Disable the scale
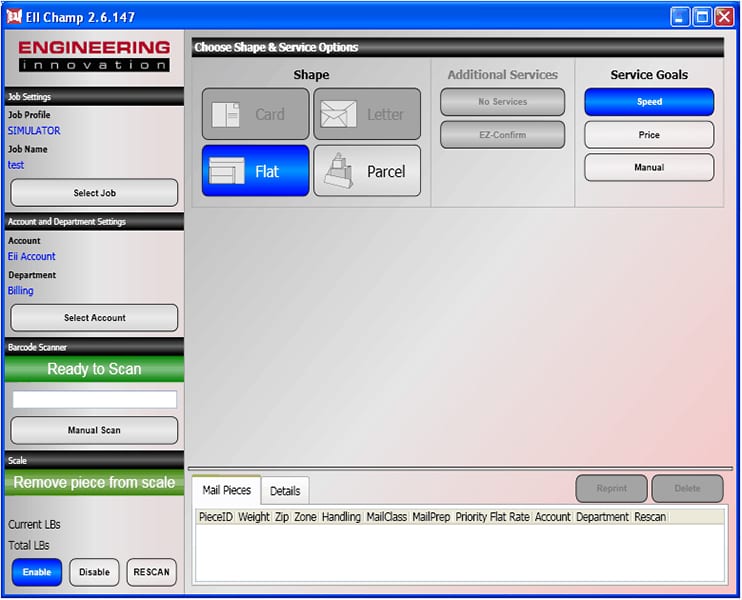 [94, 572]
